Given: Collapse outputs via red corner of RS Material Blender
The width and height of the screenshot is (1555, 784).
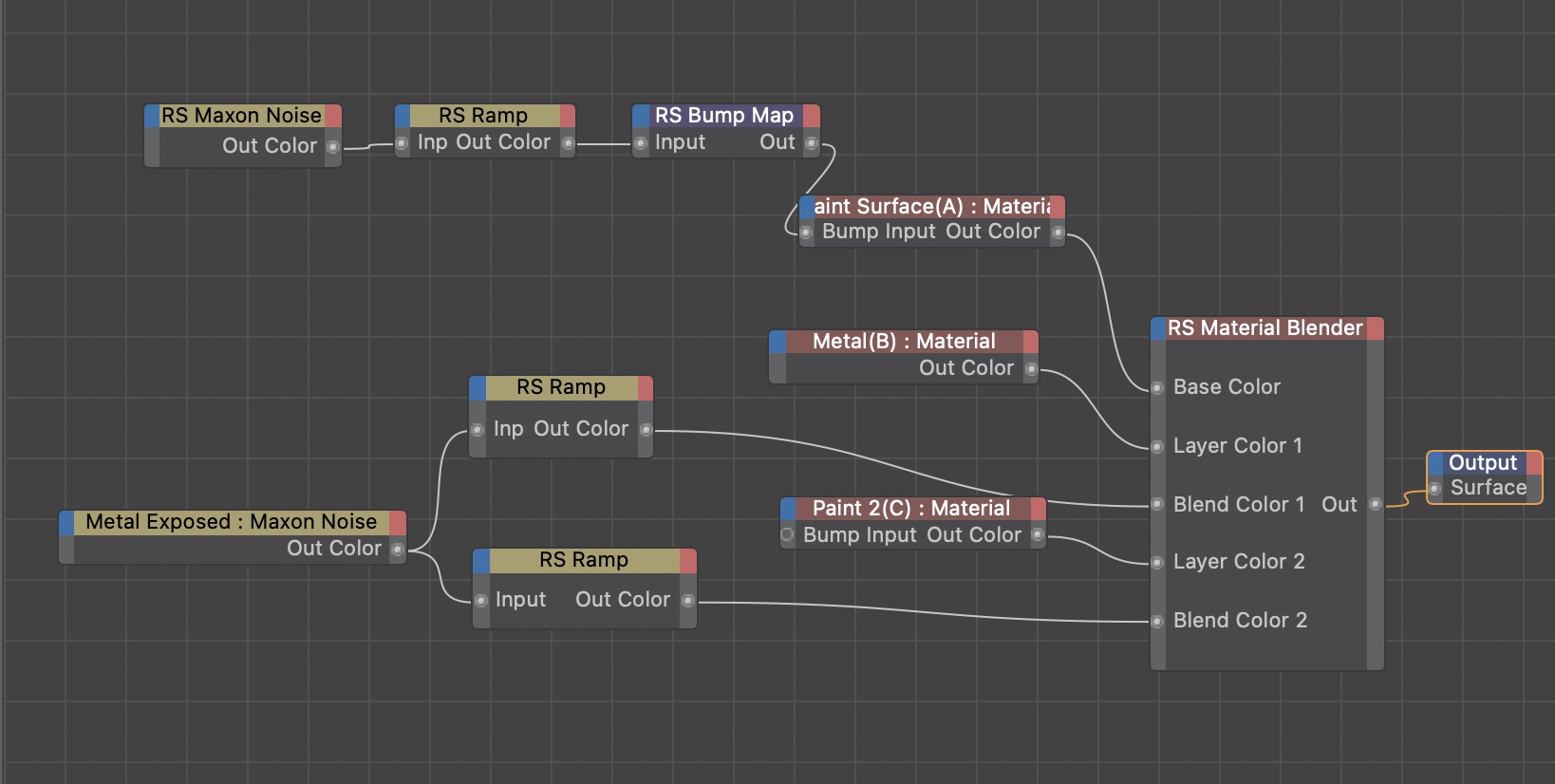Looking at the screenshot, I should [1375, 328].
